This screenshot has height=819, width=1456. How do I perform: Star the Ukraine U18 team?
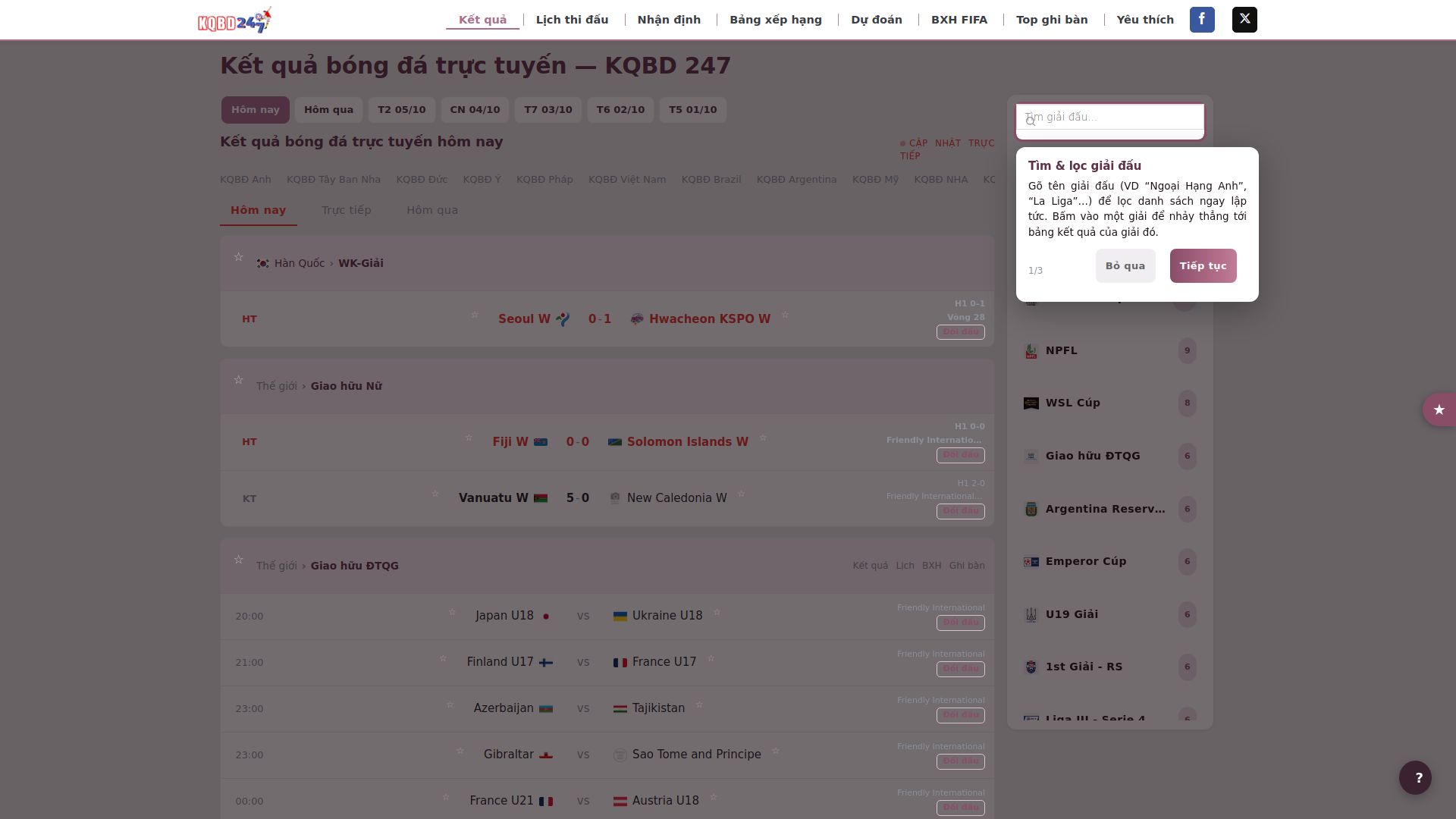(x=717, y=612)
